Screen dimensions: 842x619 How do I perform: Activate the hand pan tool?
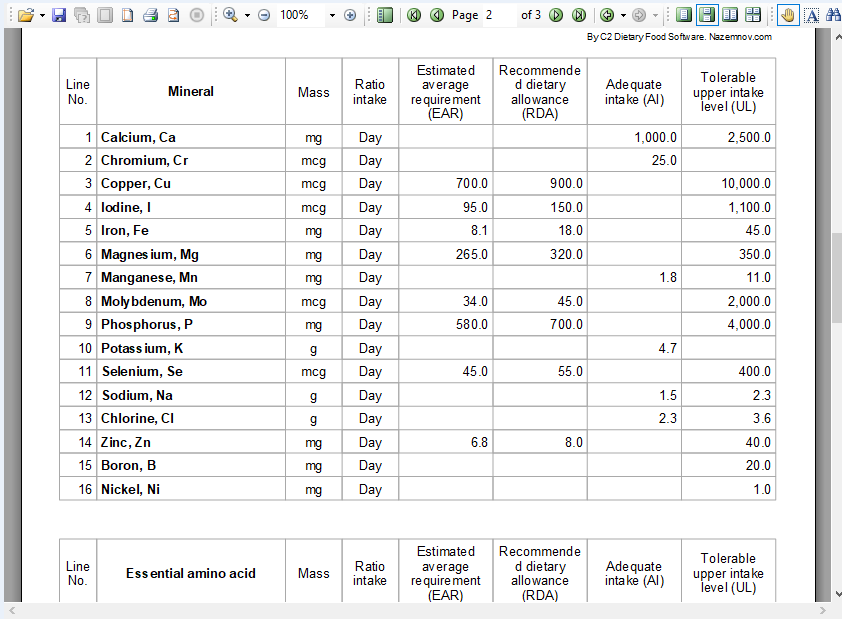pos(788,15)
